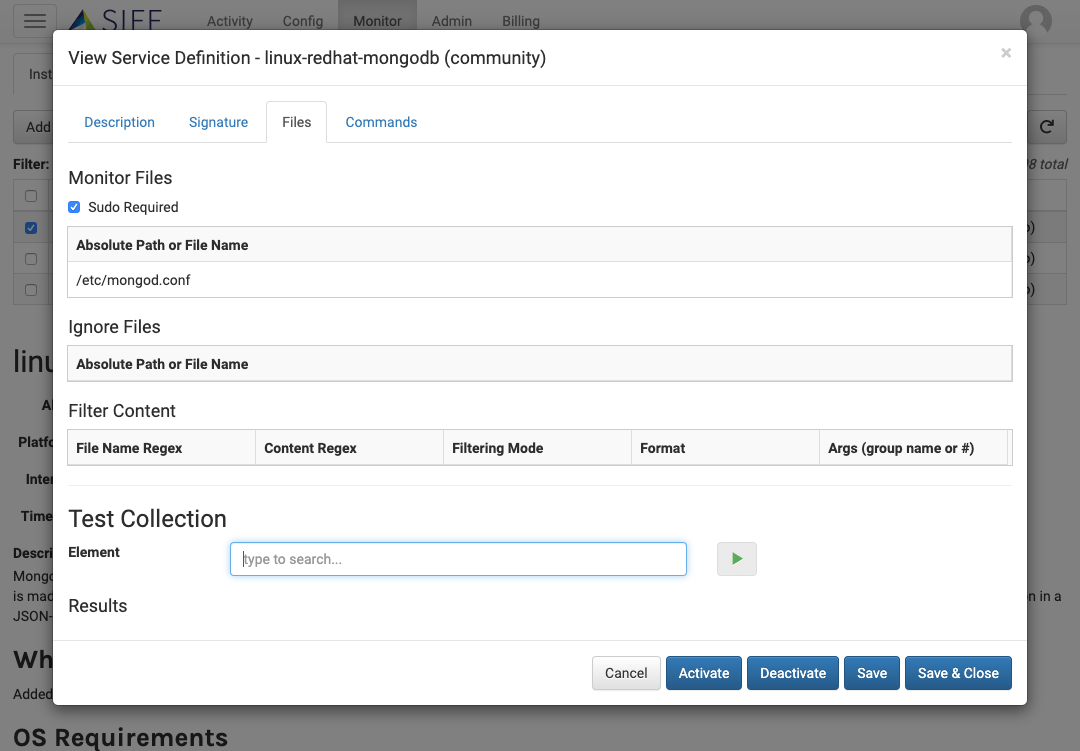Click Ignore Files Absolute Path header
The height and width of the screenshot is (751, 1080).
pos(540,364)
